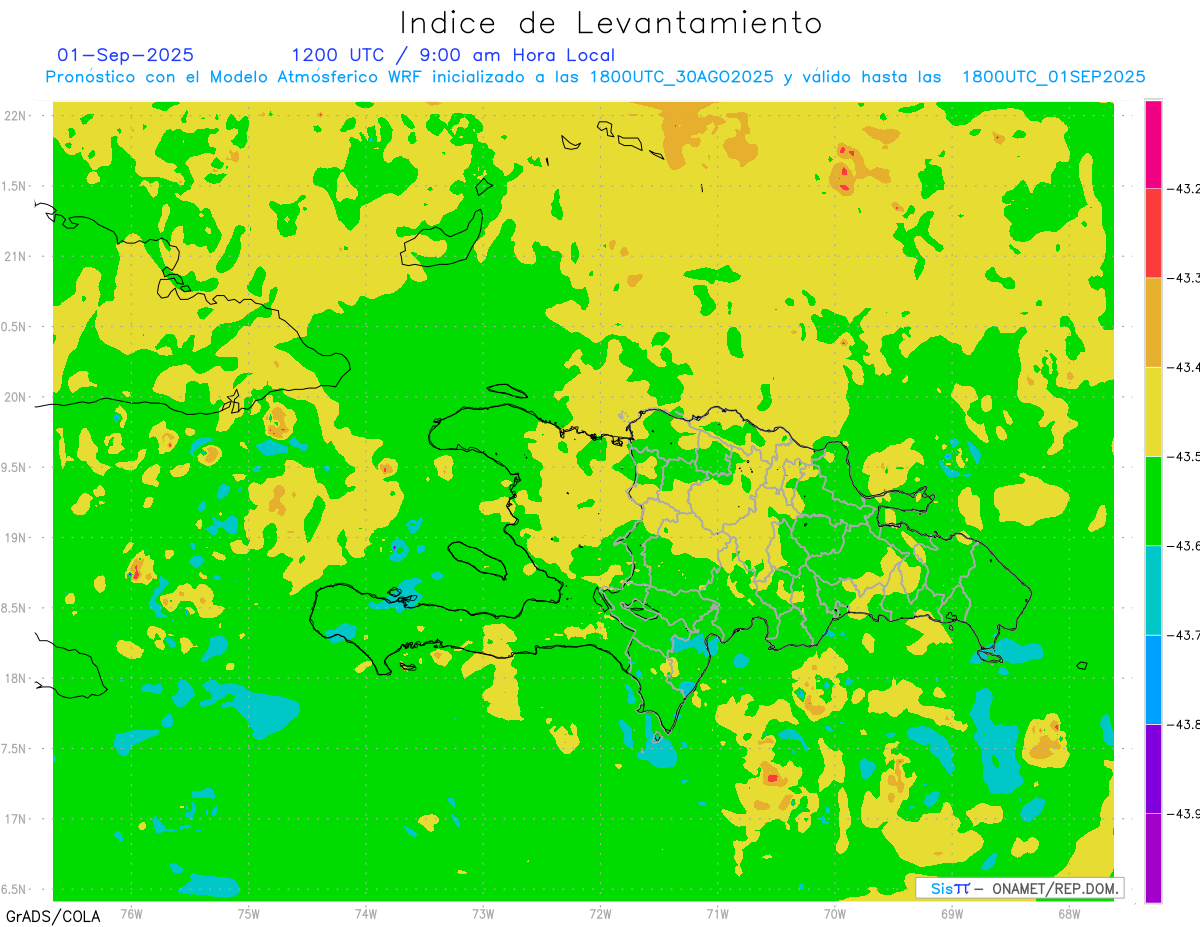The width and height of the screenshot is (1200, 927).
Task: Click the '74W' longitude label
Action: [366, 913]
